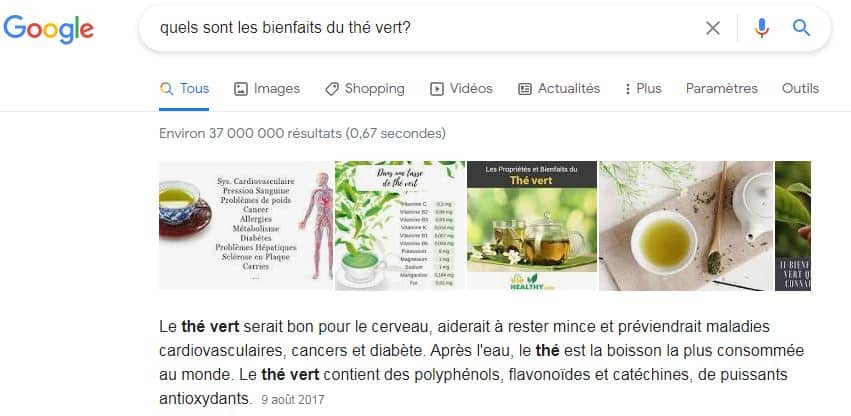Open the green tea bowl and teapot photo
Screen dimensions: 851x416
[685, 225]
